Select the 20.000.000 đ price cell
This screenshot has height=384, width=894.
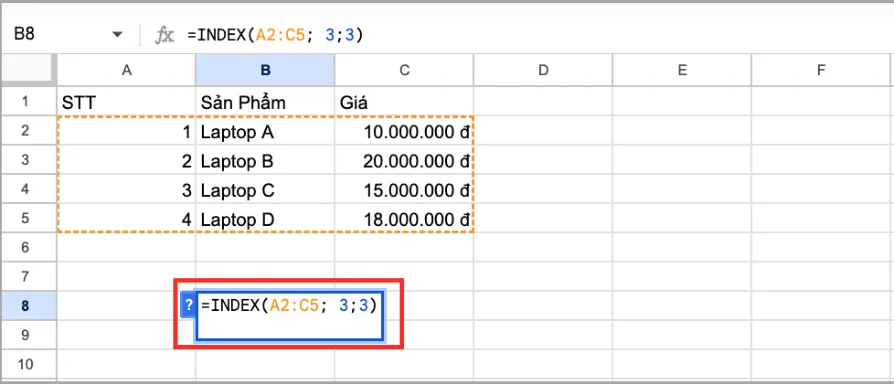point(404,161)
